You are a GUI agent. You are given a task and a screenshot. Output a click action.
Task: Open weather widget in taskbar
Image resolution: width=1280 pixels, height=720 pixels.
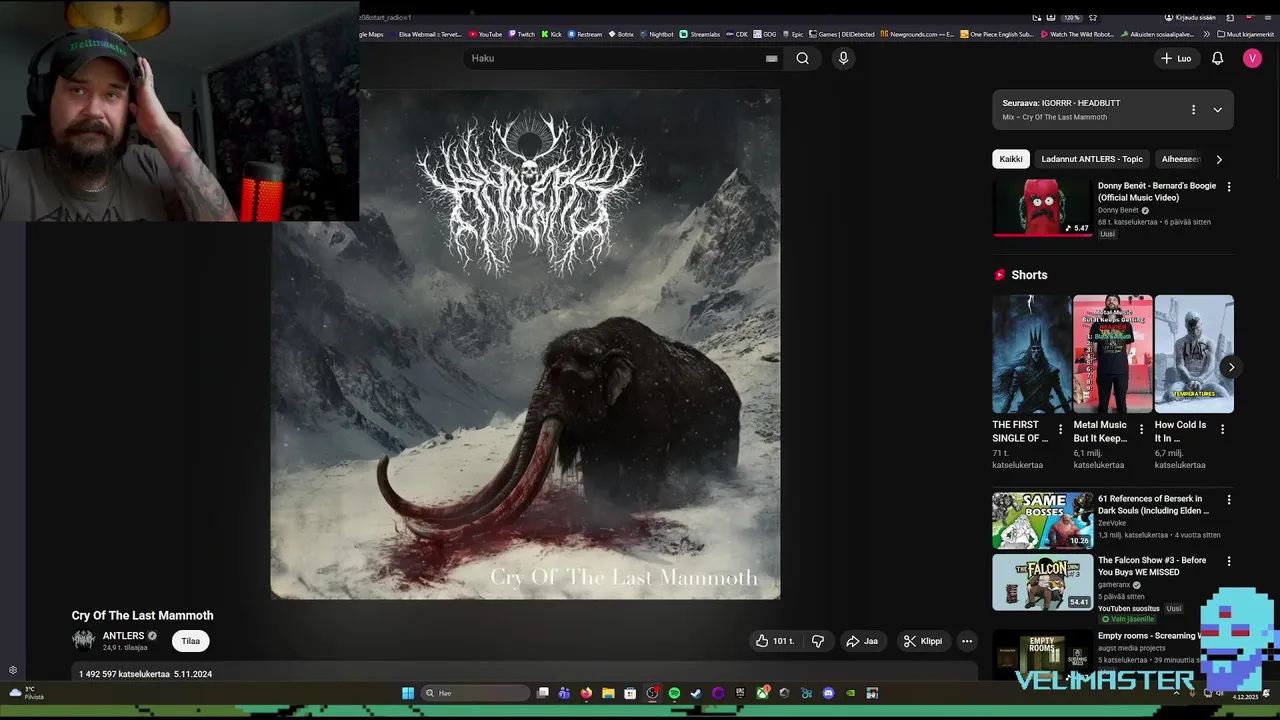point(27,692)
